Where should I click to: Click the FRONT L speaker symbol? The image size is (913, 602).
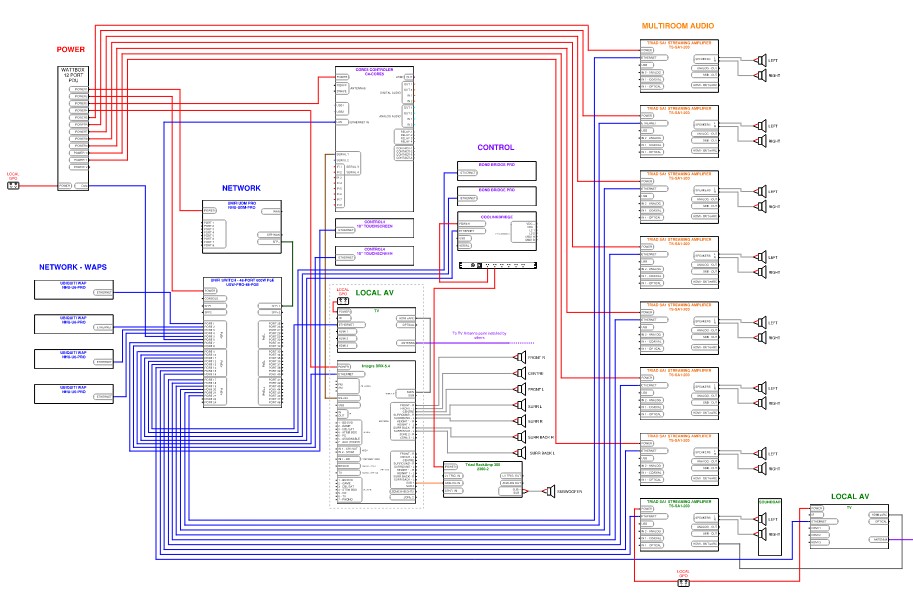click(519, 389)
